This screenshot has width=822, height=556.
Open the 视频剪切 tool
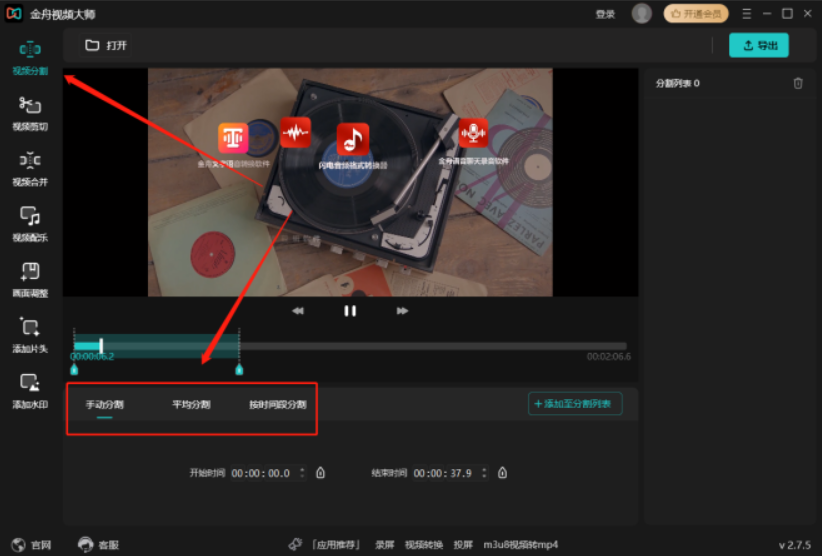30,114
